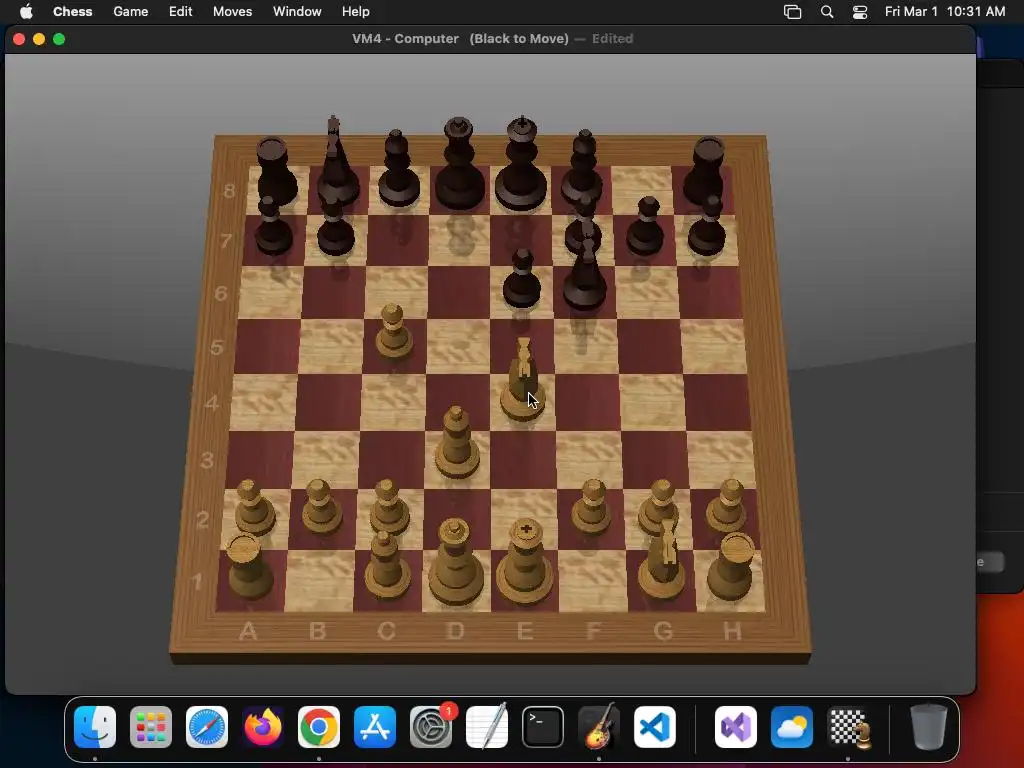
Task: Click the date and time display
Action: (945, 12)
